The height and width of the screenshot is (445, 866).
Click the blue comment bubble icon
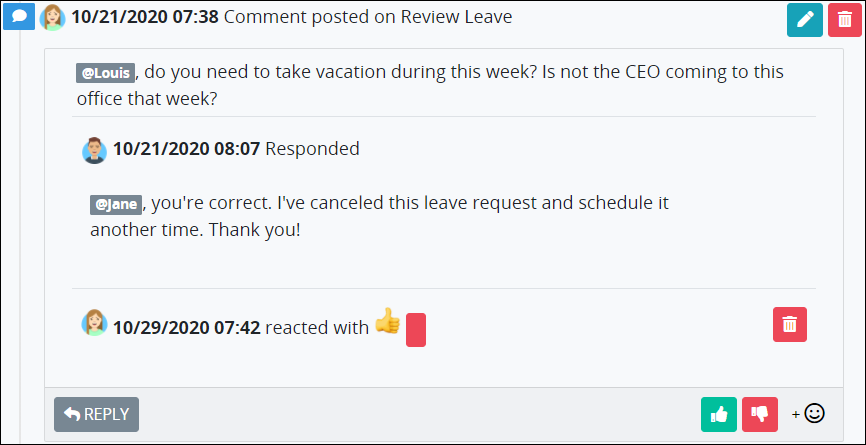pyautogui.click(x=19, y=17)
